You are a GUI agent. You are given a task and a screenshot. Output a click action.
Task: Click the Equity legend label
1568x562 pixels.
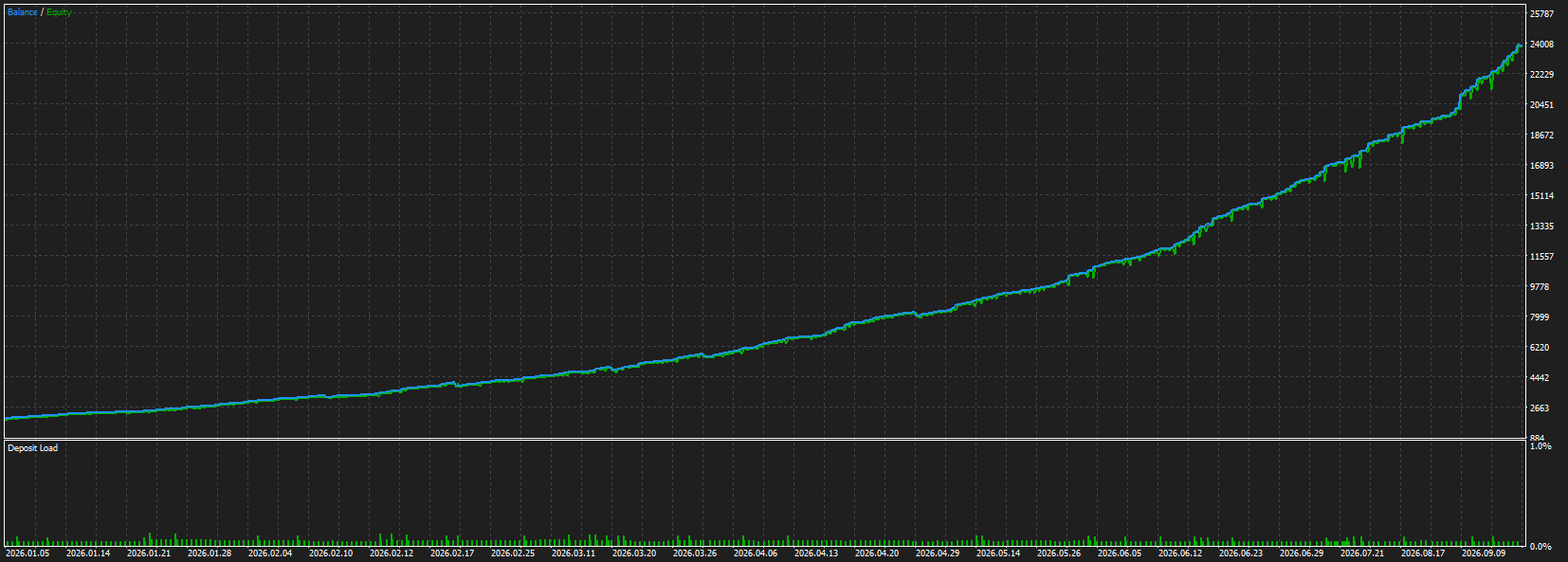(x=59, y=12)
